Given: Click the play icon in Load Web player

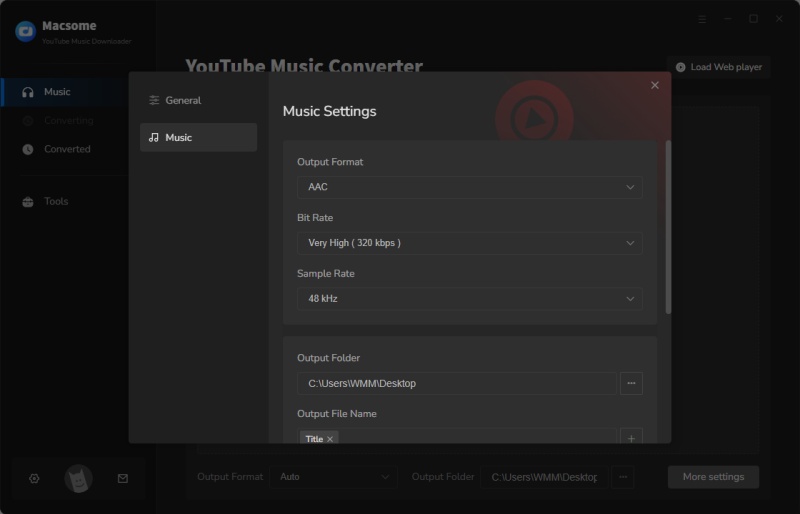Looking at the screenshot, I should (x=681, y=67).
